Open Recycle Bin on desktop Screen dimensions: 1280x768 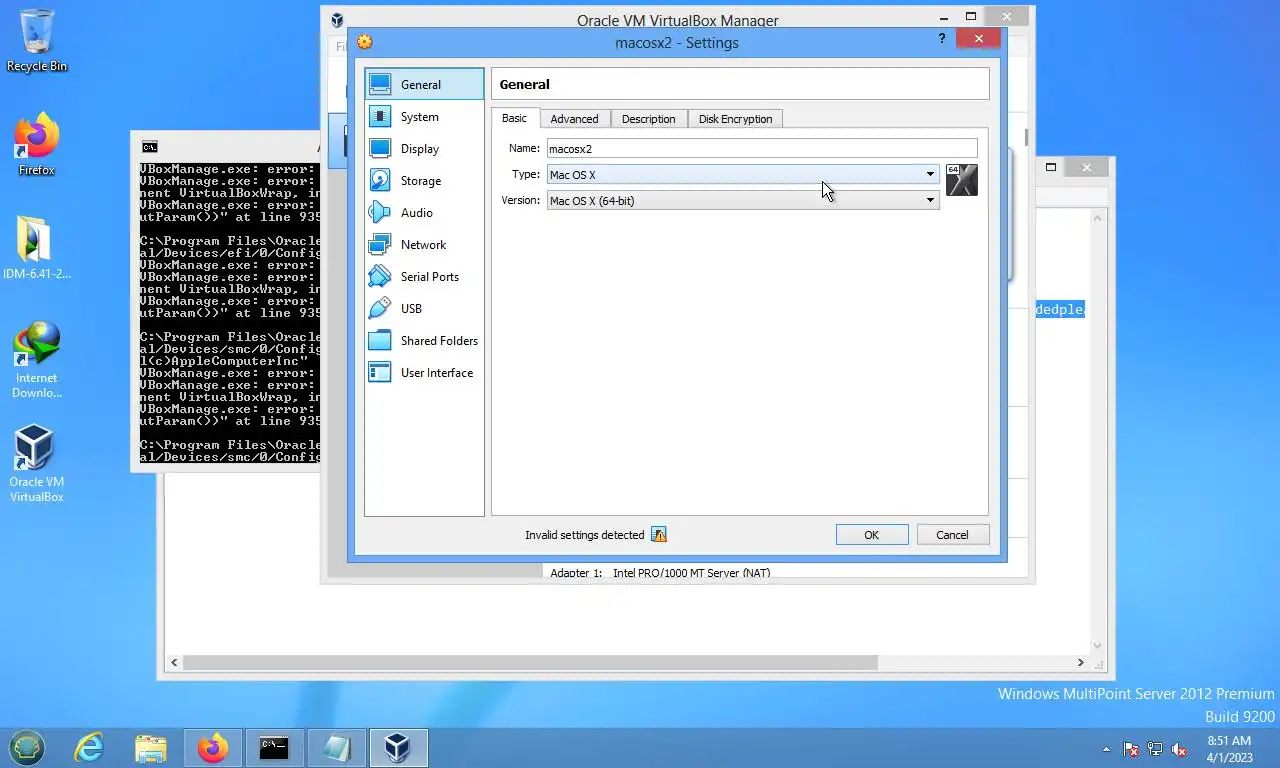pyautogui.click(x=37, y=40)
